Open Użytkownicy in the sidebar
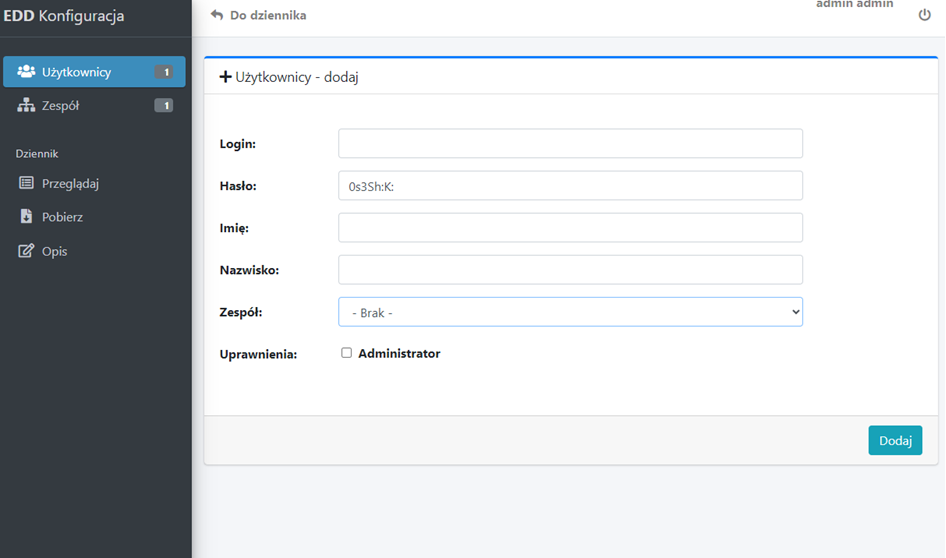Image resolution: width=946 pixels, height=558 pixels. pyautogui.click(x=94, y=72)
